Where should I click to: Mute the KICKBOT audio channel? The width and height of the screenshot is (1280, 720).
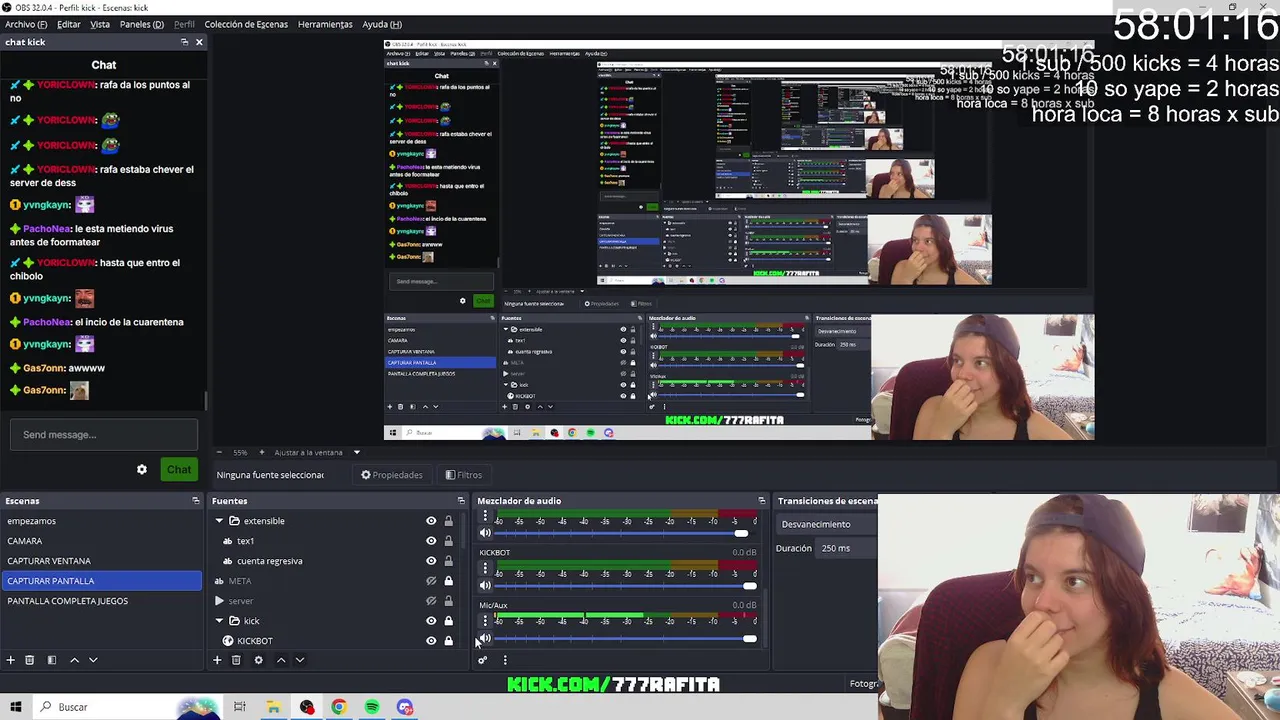485,586
